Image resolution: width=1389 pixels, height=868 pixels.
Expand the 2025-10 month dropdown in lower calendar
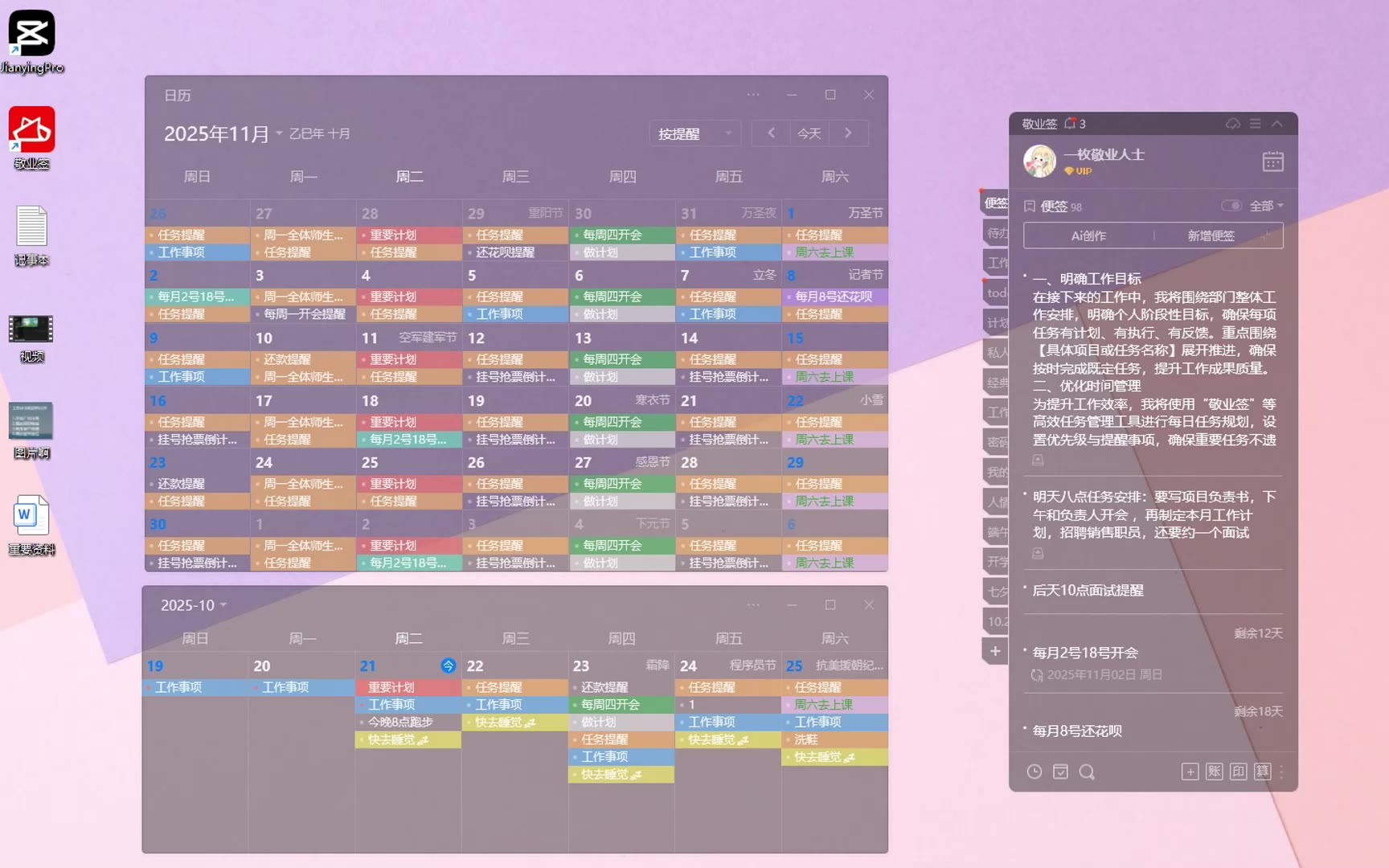pos(223,605)
